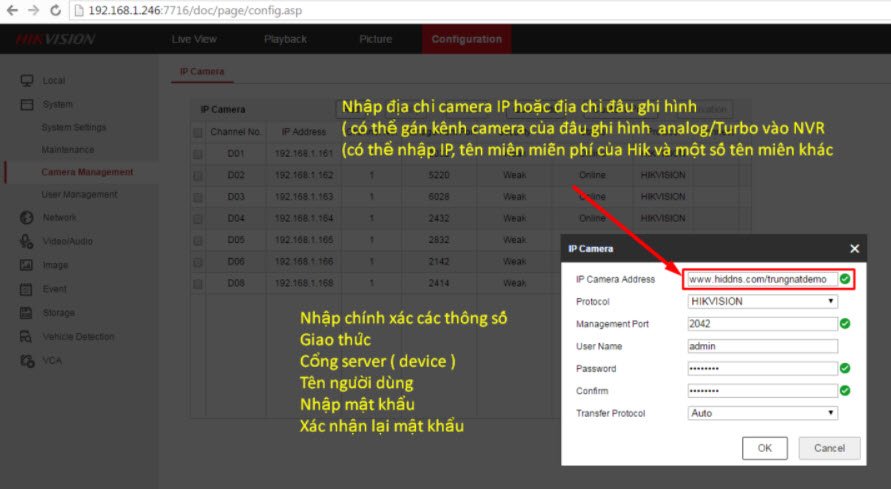This screenshot has width=891, height=489.
Task: Open the Playback tab
Action: pyautogui.click(x=285, y=39)
